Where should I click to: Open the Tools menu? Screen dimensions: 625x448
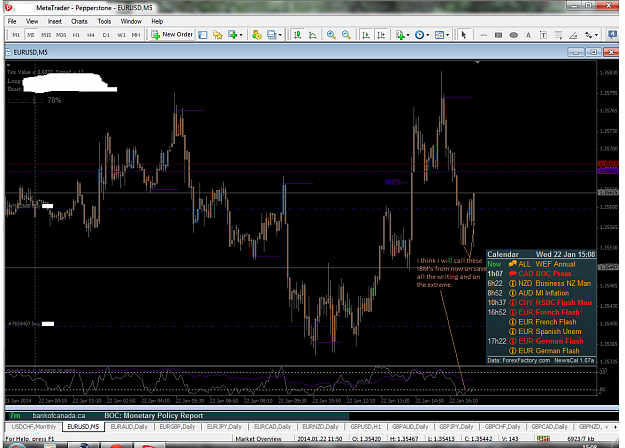click(x=104, y=21)
